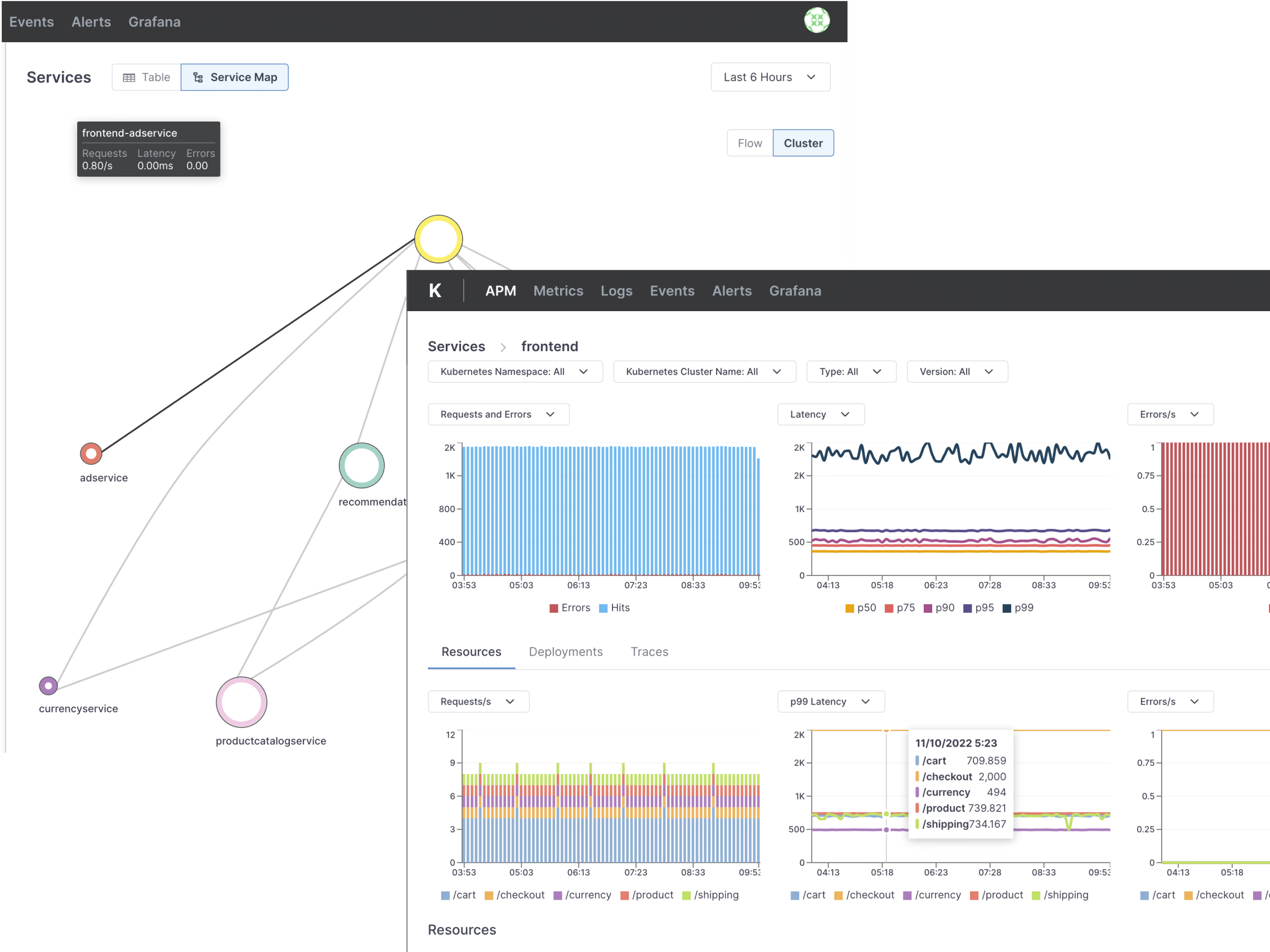Click the K logo icon
Screen dimensions: 1270x952
[x=435, y=291]
